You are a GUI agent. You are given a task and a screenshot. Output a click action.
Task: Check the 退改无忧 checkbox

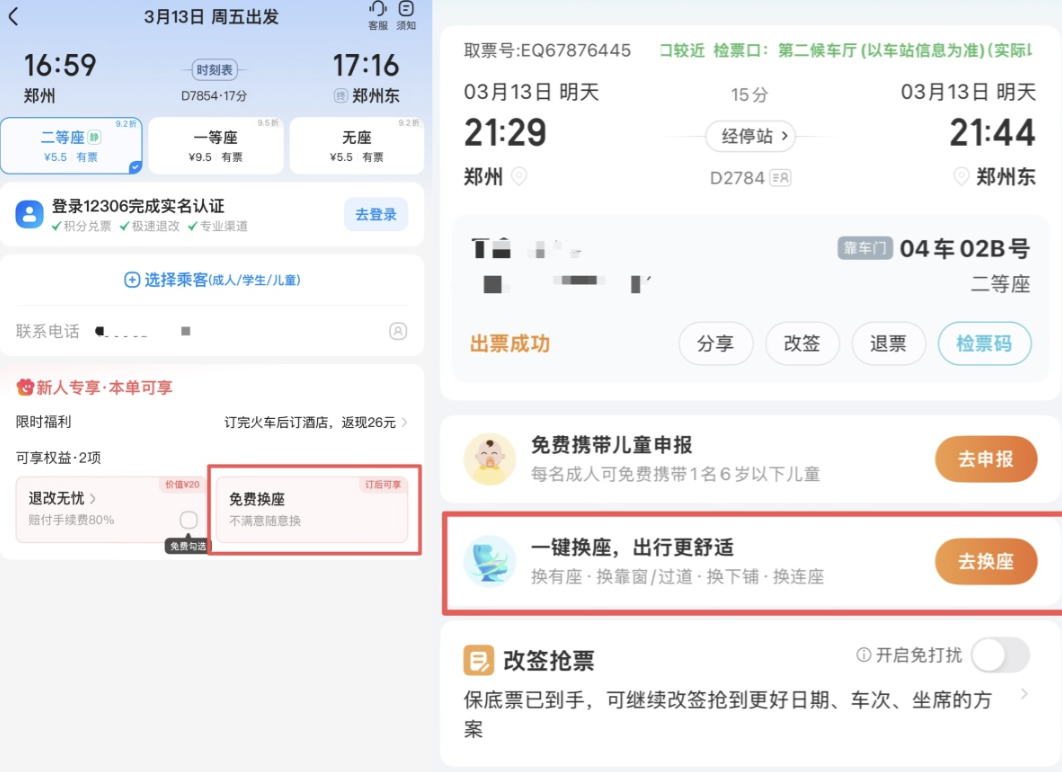[188, 520]
